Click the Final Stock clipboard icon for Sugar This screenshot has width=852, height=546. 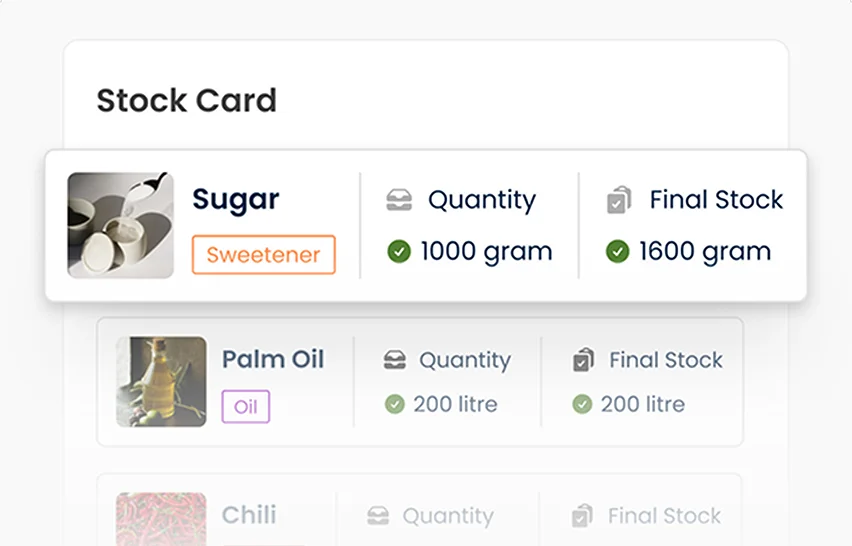619,199
